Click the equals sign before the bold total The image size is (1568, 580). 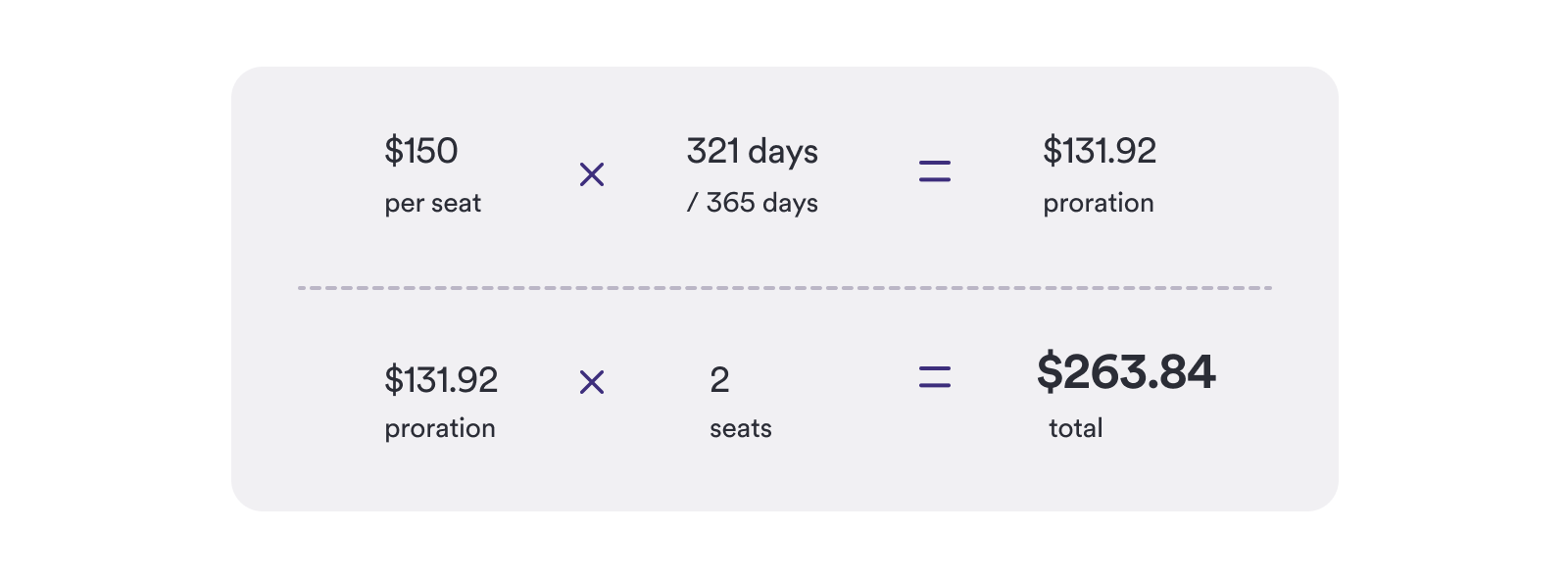coord(935,377)
